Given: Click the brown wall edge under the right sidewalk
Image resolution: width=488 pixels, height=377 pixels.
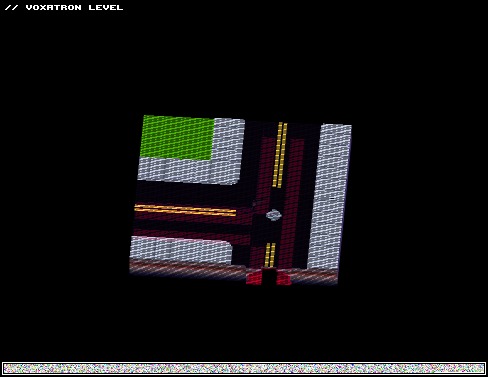Looking at the screenshot, I should click(x=314, y=277).
